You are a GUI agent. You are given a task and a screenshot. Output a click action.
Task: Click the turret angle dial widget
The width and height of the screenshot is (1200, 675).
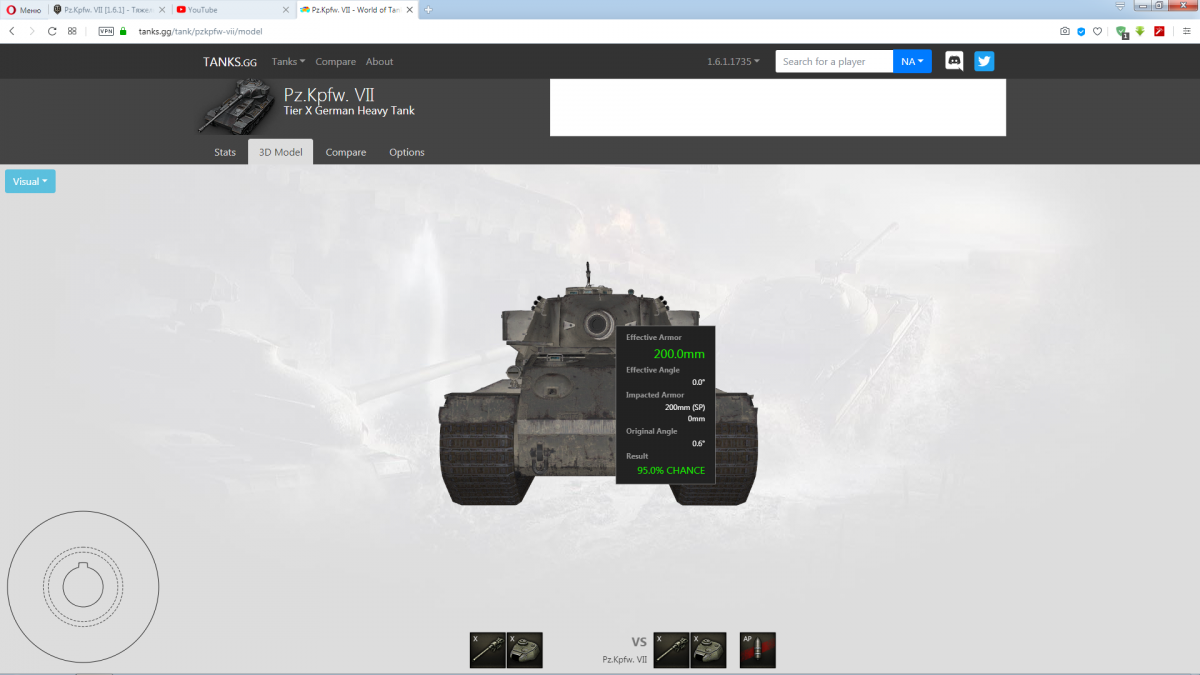click(x=83, y=586)
